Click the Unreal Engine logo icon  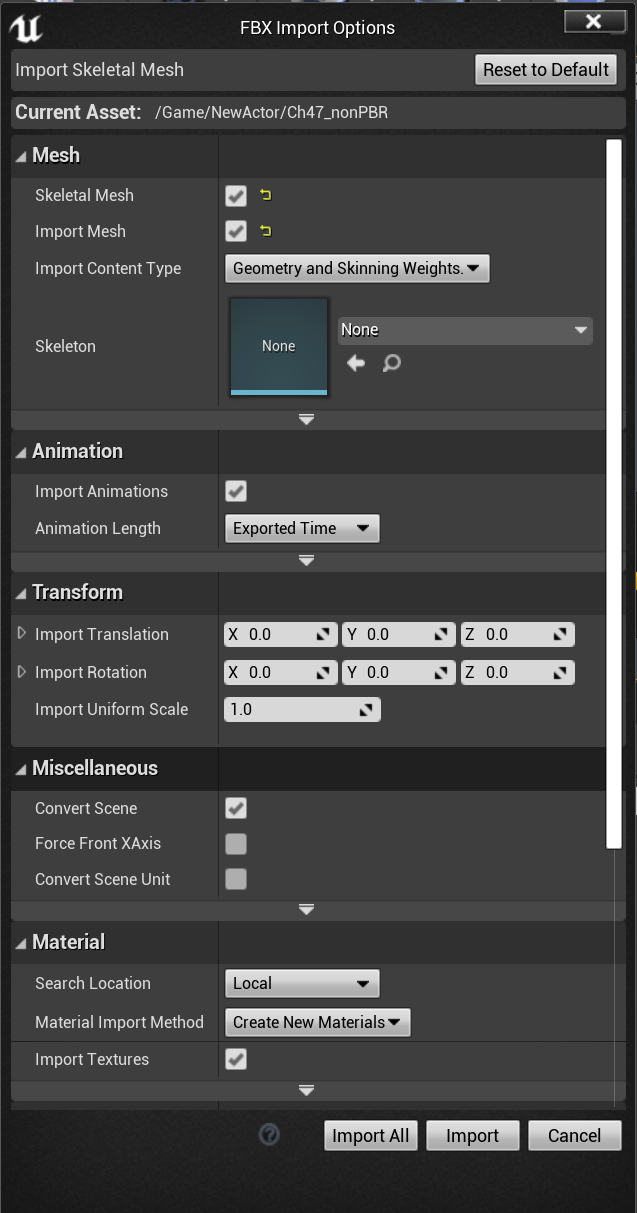25,29
